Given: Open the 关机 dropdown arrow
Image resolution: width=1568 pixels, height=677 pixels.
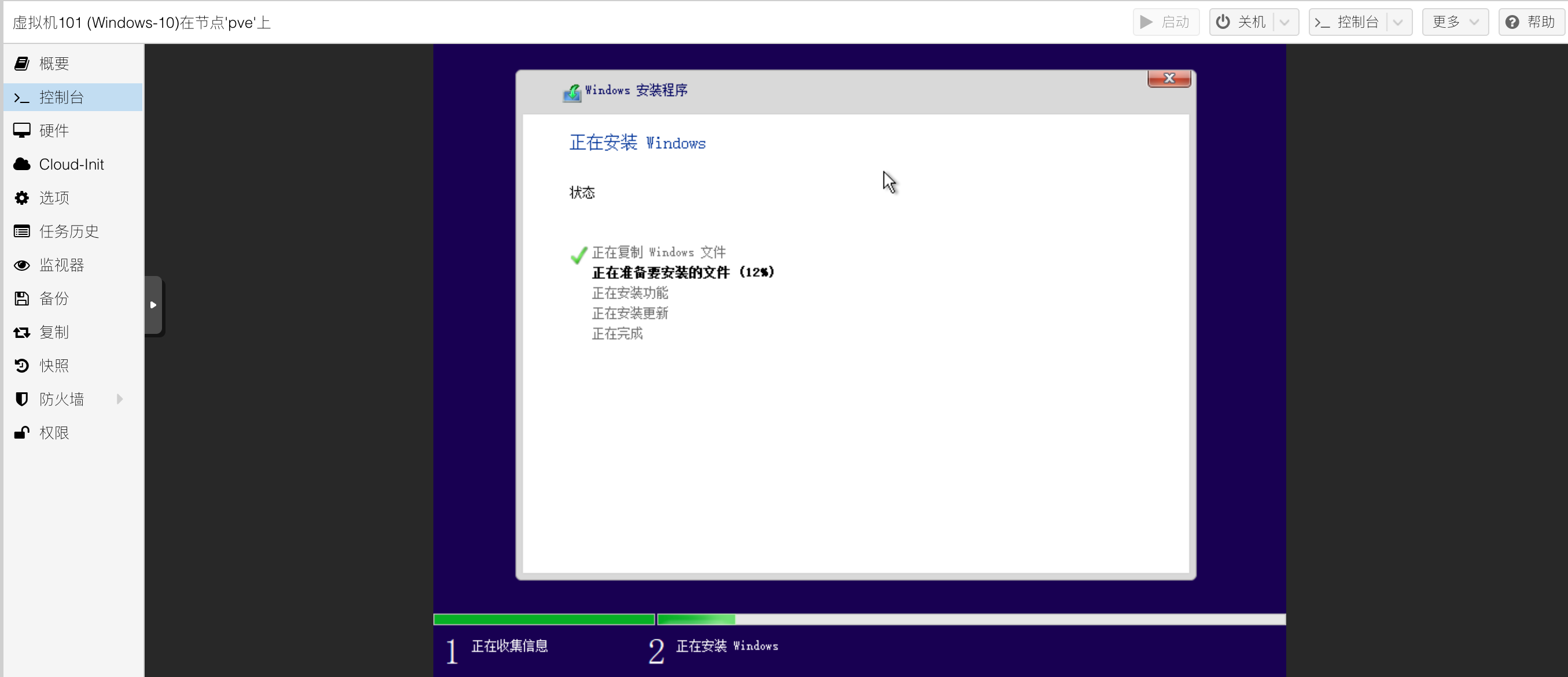Looking at the screenshot, I should click(x=1285, y=23).
